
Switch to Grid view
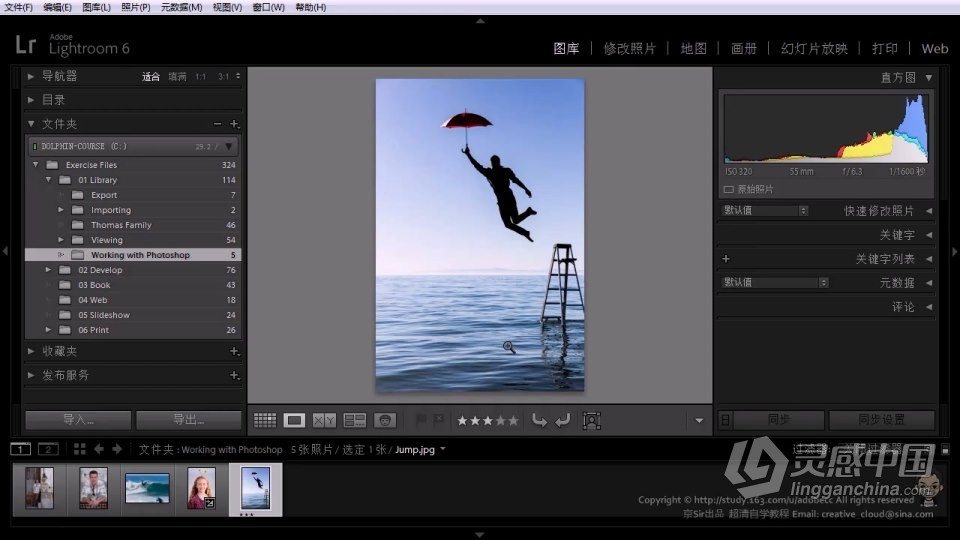[265, 420]
